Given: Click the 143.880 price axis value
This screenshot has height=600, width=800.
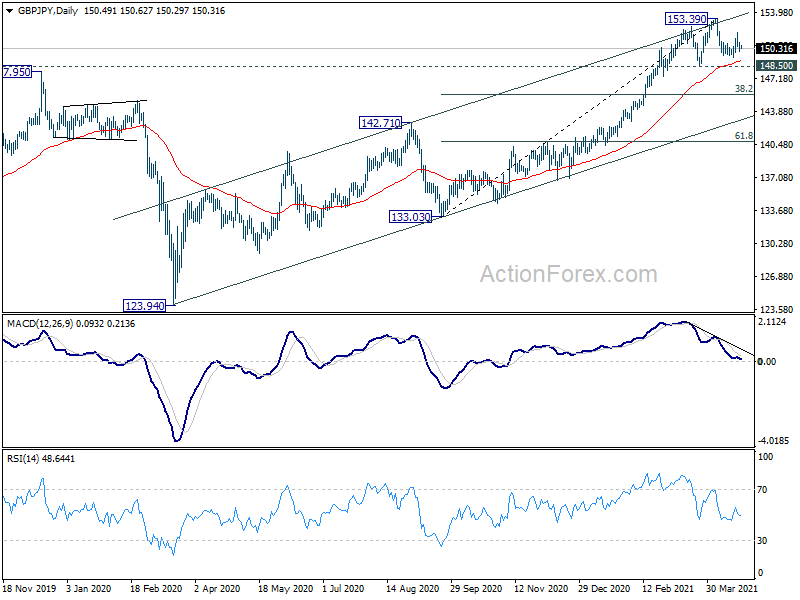Looking at the screenshot, I should click(777, 112).
